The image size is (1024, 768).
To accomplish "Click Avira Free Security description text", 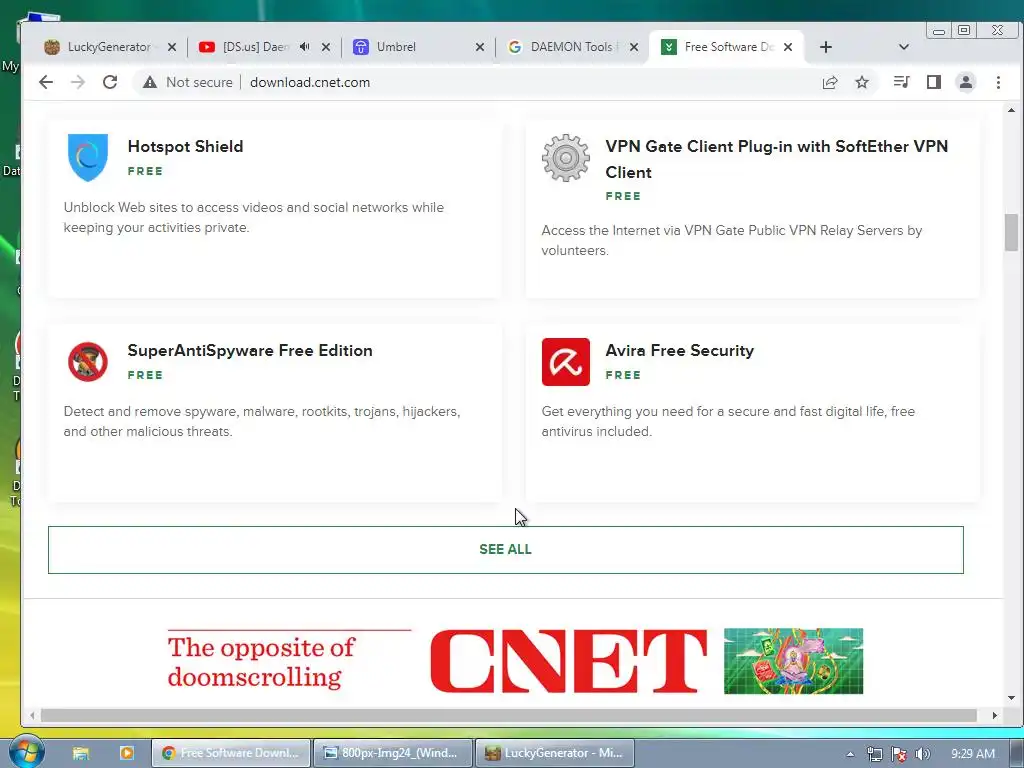I will pyautogui.click(x=728, y=421).
